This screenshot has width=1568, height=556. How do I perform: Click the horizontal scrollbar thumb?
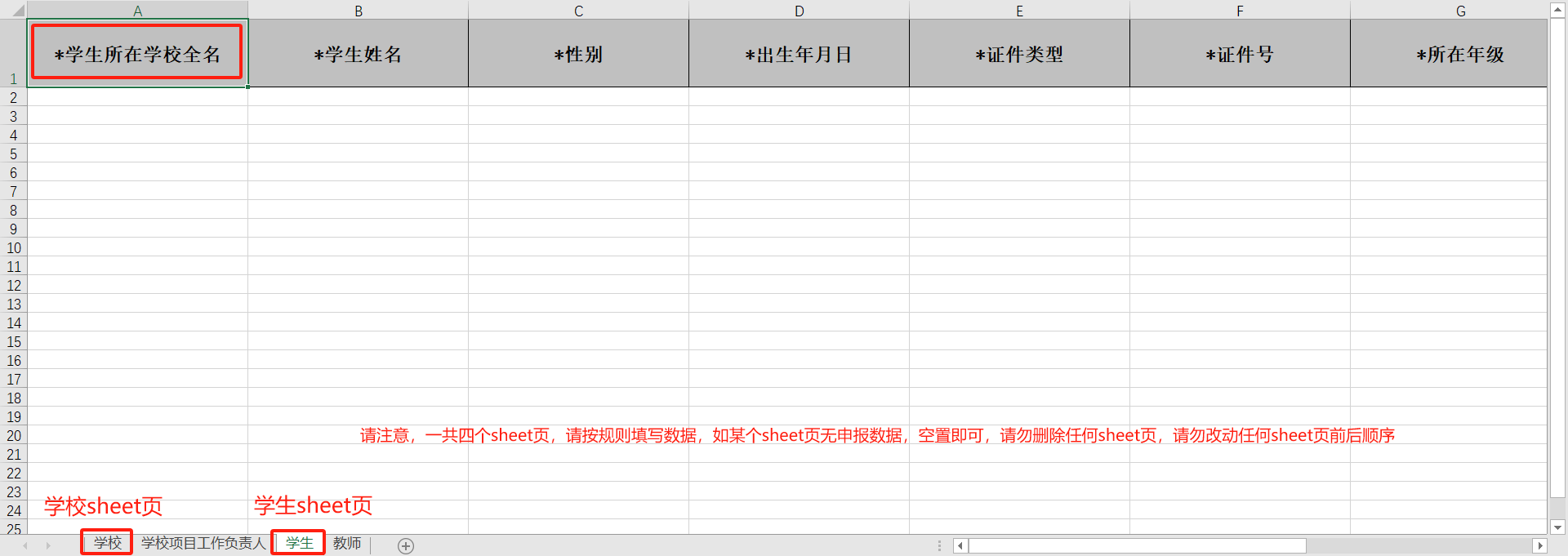pyautogui.click(x=1138, y=545)
